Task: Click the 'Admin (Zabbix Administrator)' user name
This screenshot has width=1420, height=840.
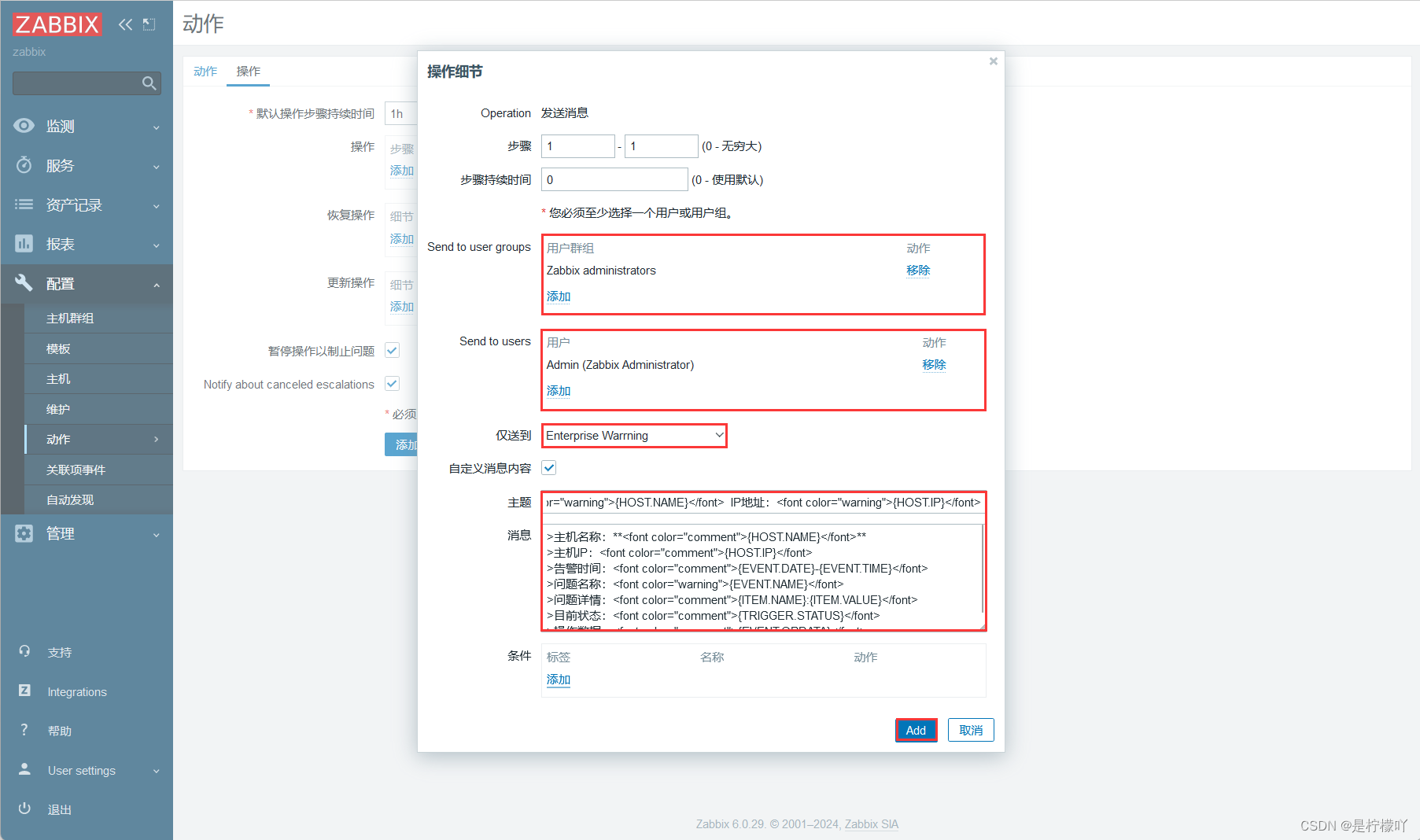Action: coord(620,364)
